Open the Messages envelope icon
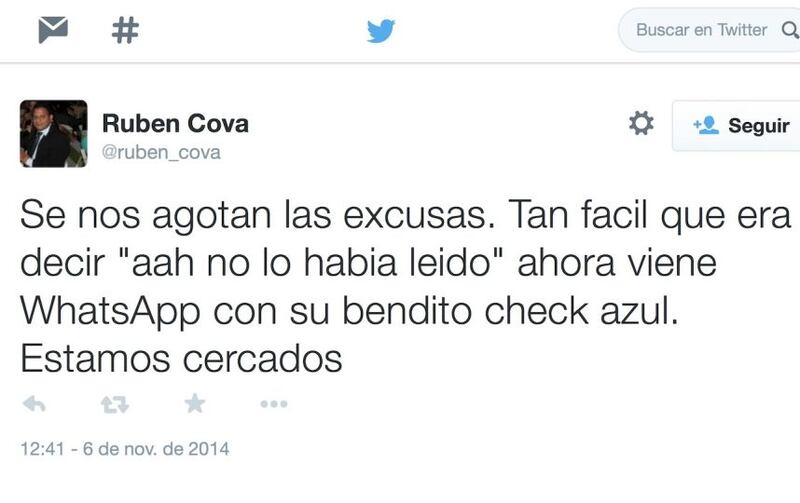Viewport: 800px width, 503px height. [53, 30]
